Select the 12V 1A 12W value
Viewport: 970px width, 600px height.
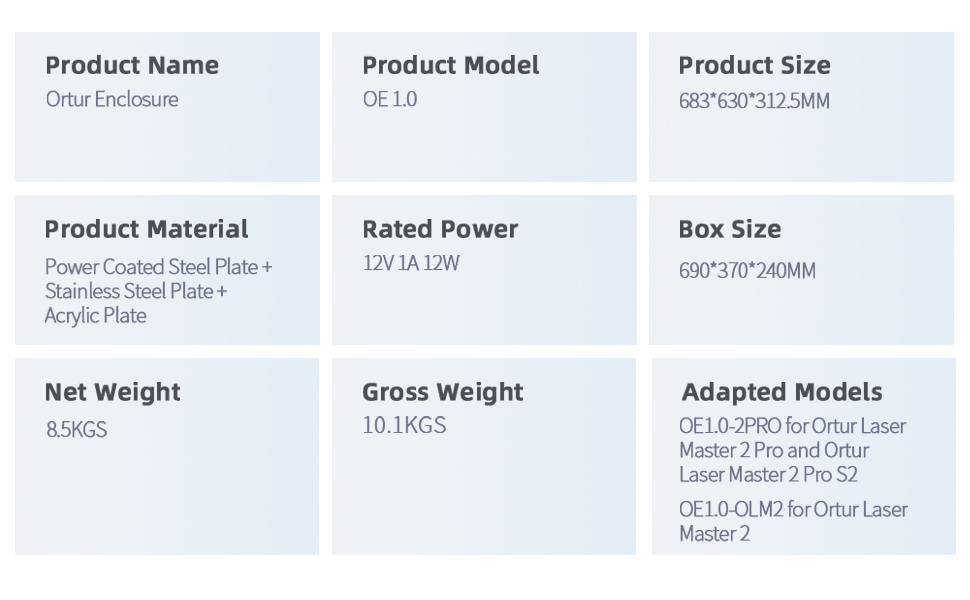(x=411, y=264)
